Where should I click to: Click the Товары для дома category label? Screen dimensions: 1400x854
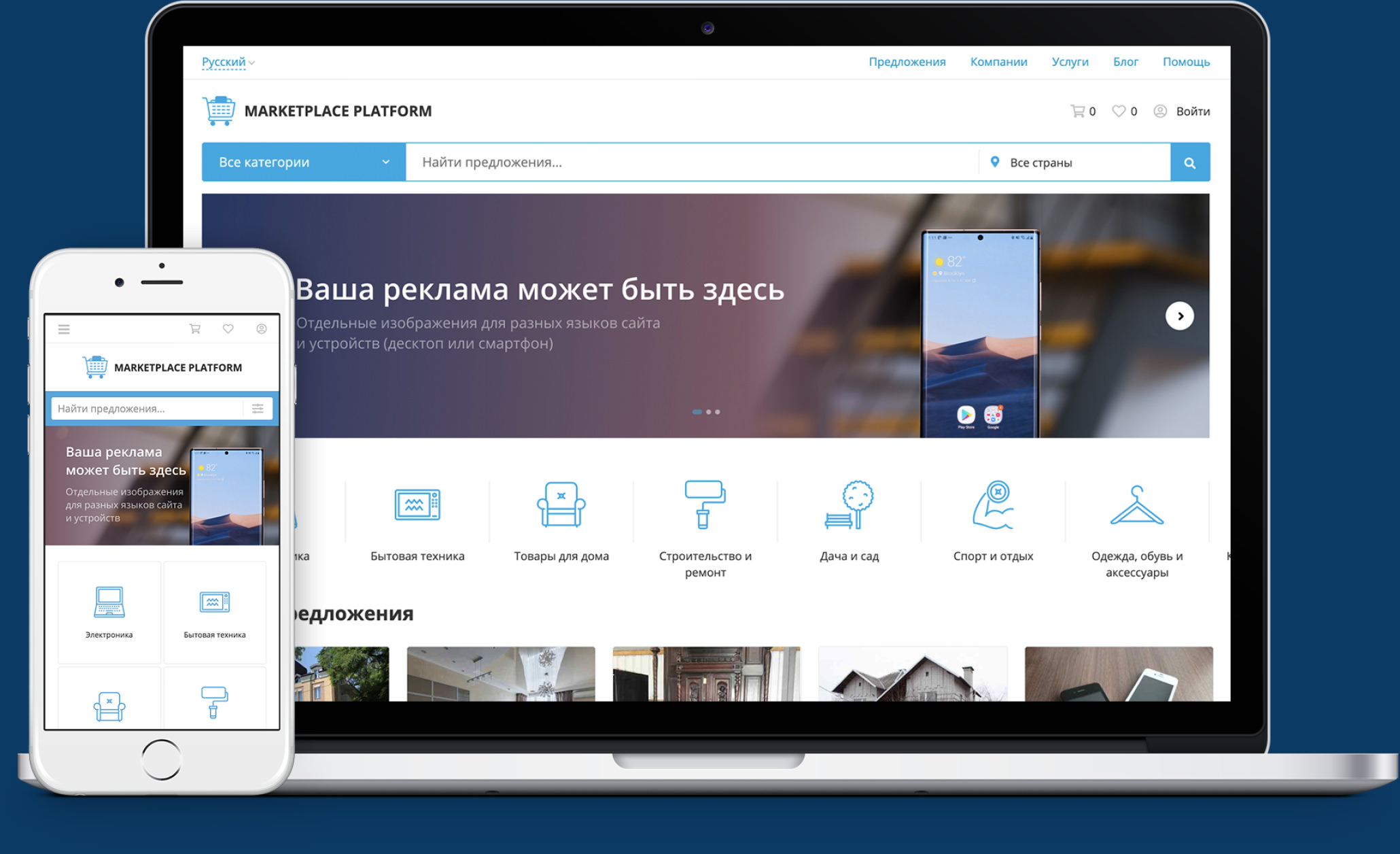tap(561, 556)
